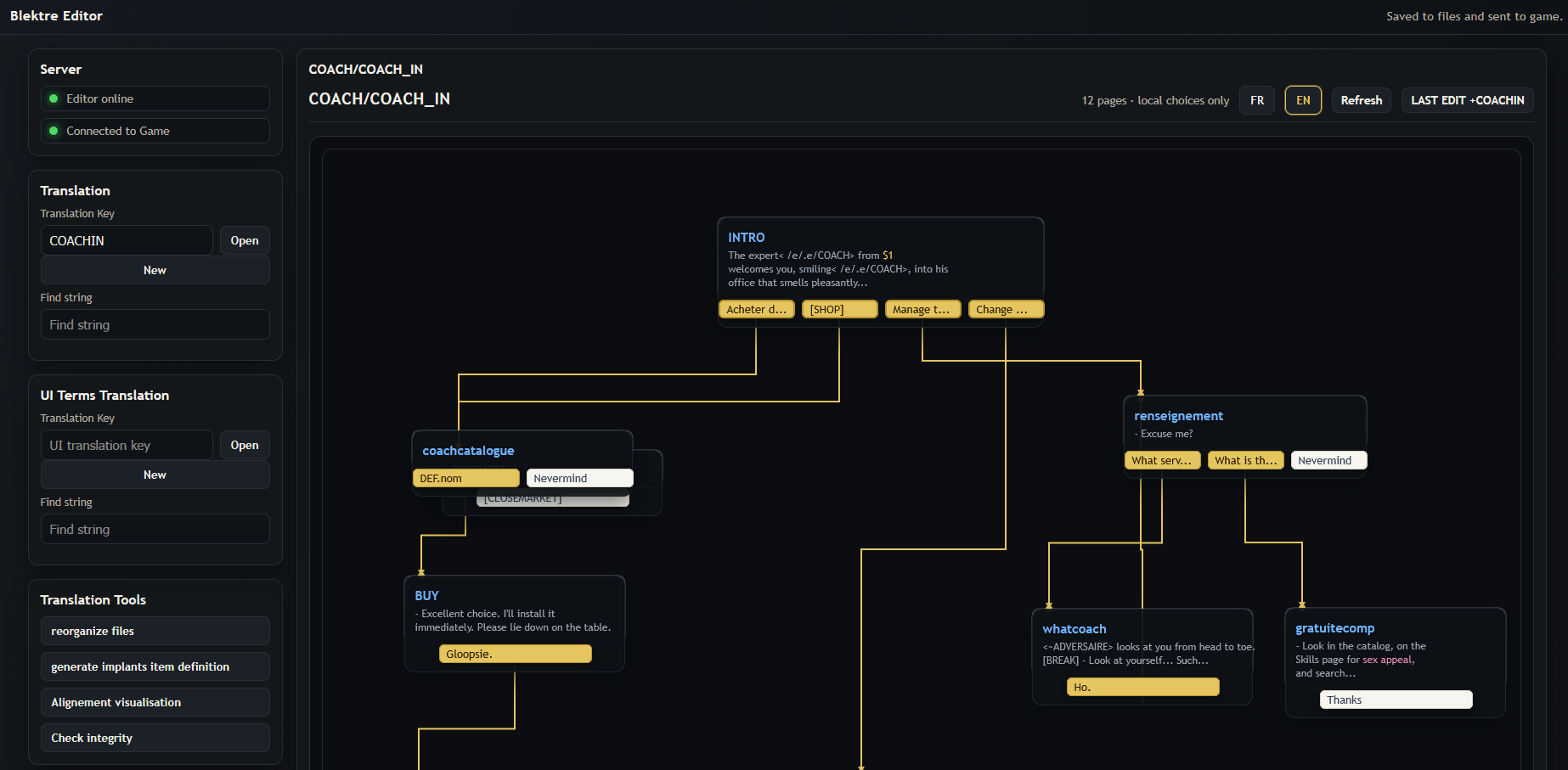This screenshot has width=1568, height=770.
Task: Create New entry under UI Terms Translation
Action: coord(155,475)
